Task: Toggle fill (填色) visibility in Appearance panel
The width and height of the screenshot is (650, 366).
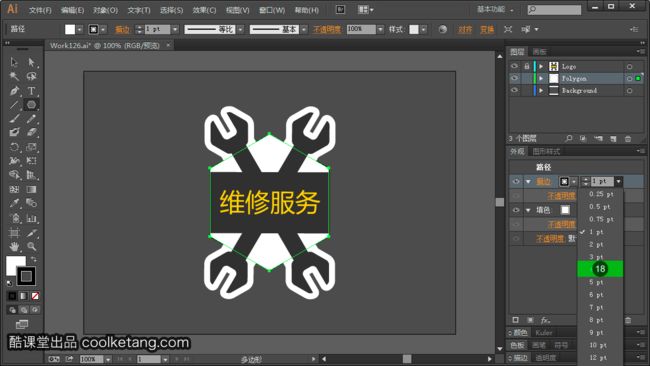Action: click(x=516, y=210)
